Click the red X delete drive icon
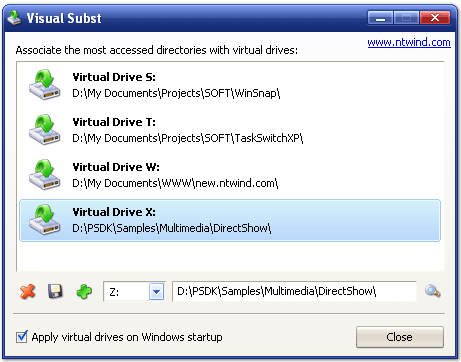This screenshot has height=362, width=461. (x=28, y=292)
